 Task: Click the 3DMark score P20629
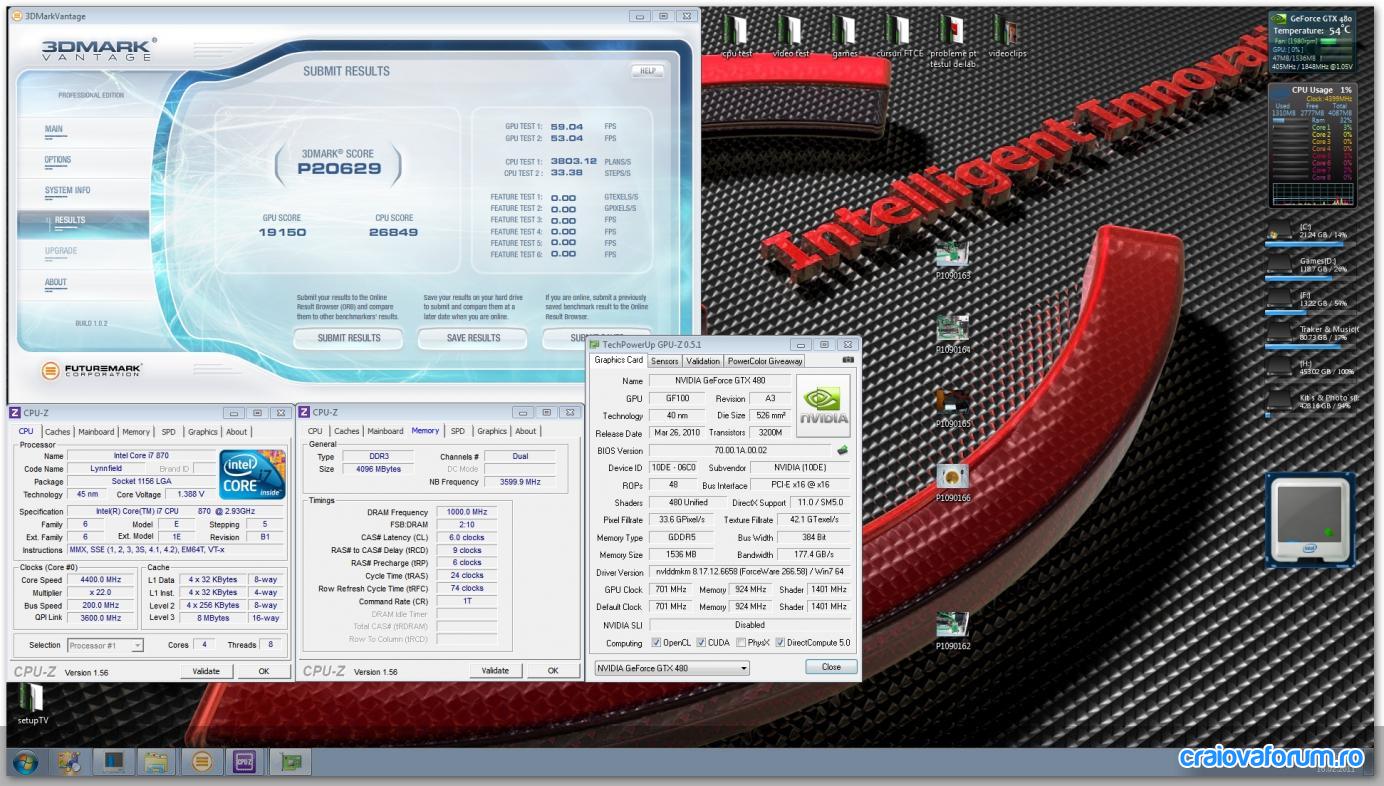coord(339,168)
